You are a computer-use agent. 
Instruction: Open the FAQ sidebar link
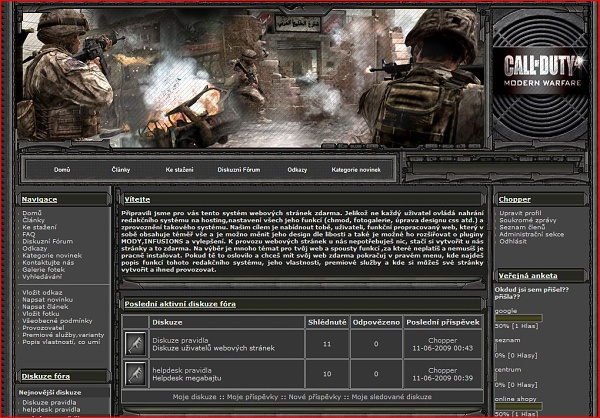point(29,234)
